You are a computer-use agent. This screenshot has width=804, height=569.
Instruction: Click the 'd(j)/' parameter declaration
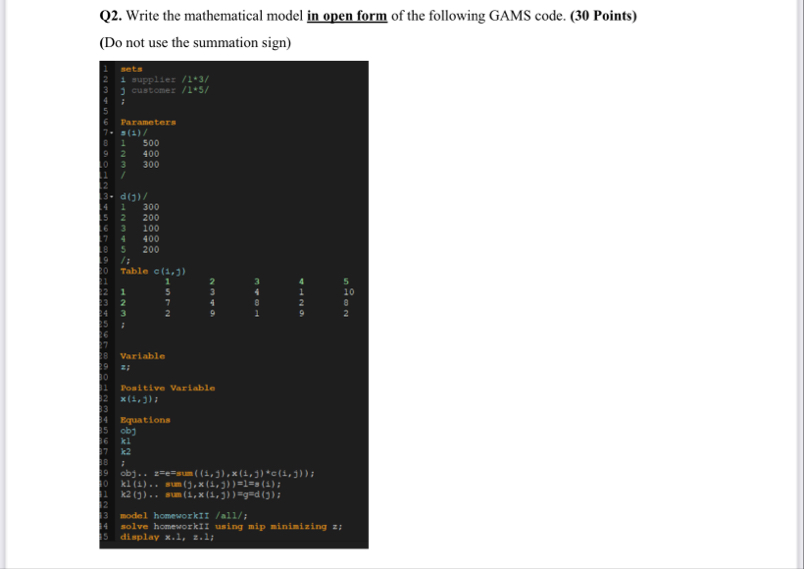point(134,196)
